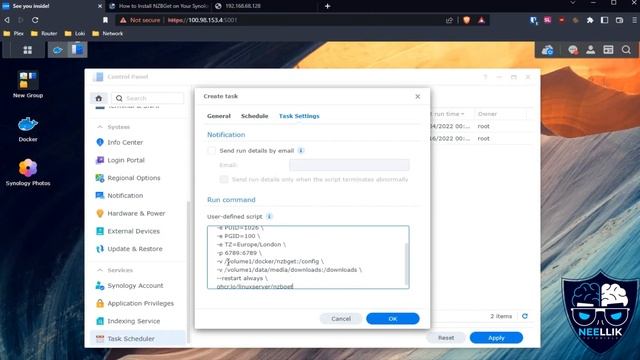Refresh the task list
640x360 pixels.
click(x=525, y=316)
